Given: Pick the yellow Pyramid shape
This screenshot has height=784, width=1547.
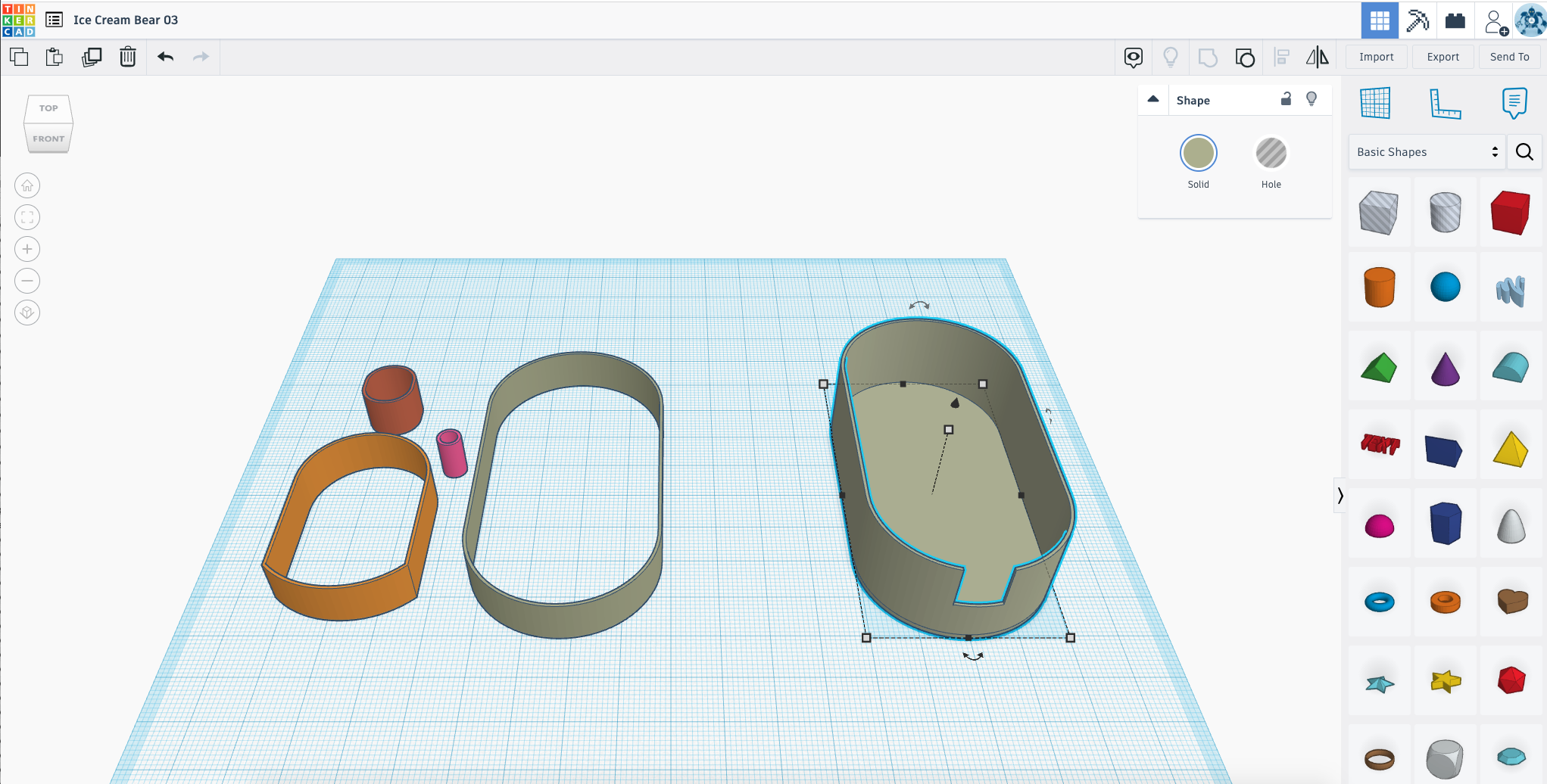Looking at the screenshot, I should (x=1511, y=450).
